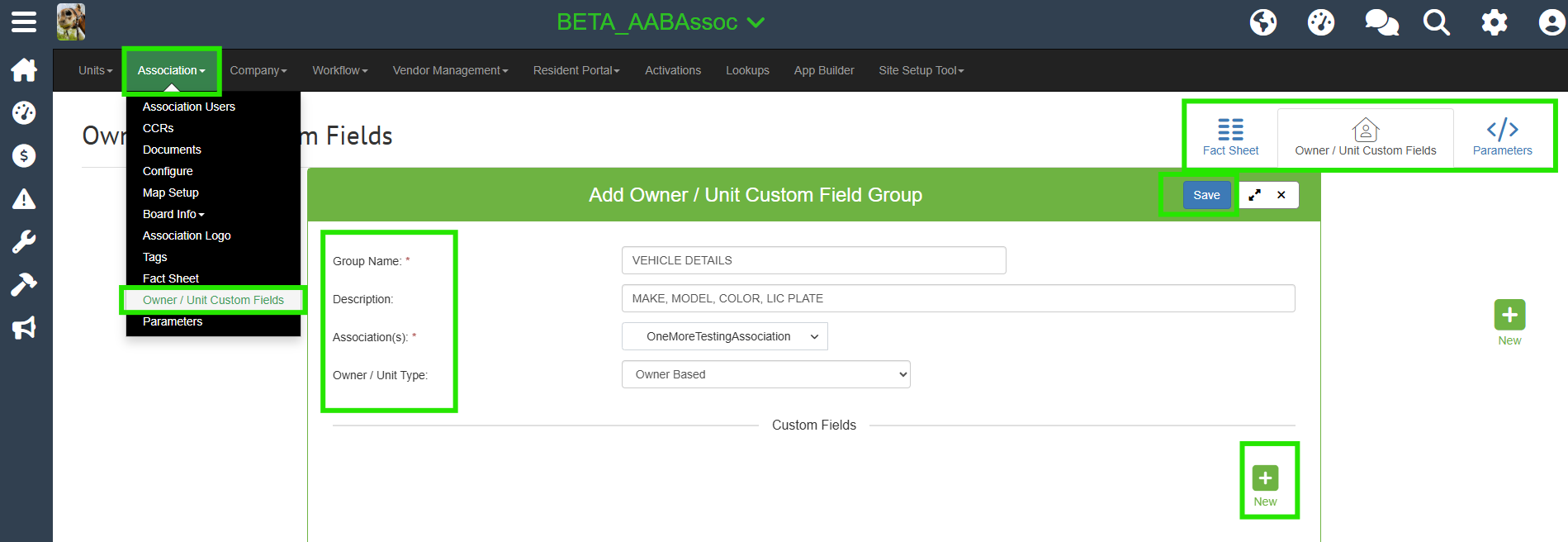Click the Group Name text field
Viewport: 1568px width, 542px height.
coord(813,260)
